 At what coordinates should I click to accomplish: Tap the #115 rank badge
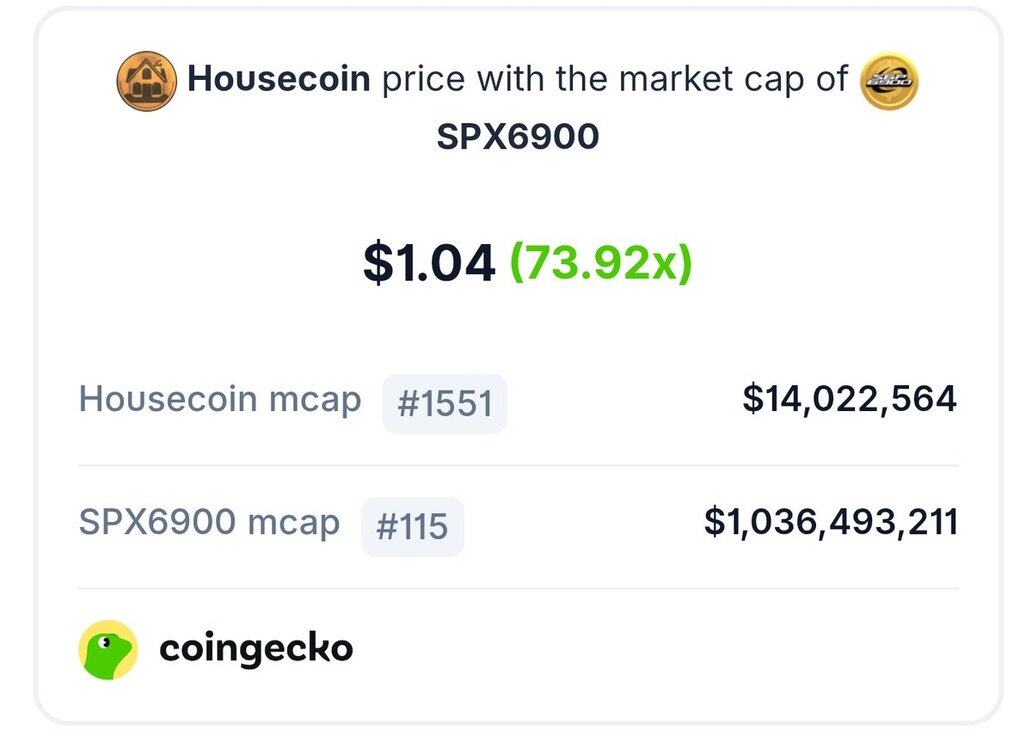(x=412, y=526)
